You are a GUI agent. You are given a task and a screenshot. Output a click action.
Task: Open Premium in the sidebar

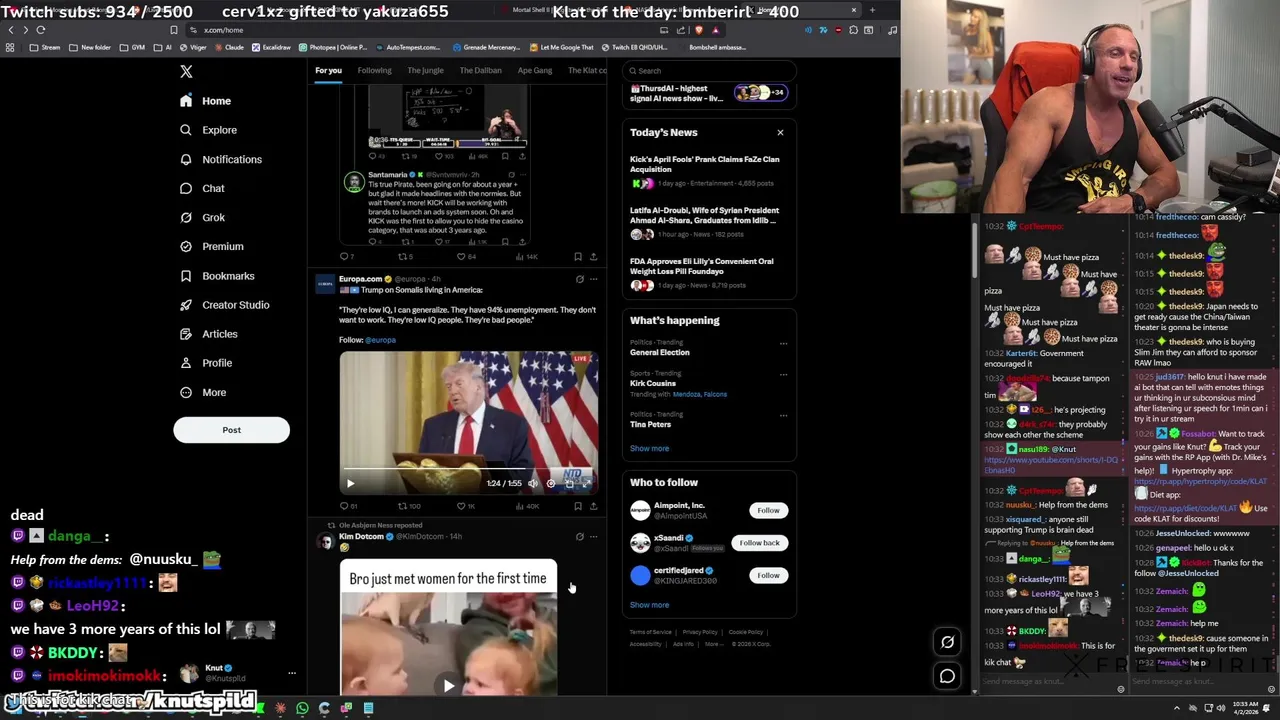211,246
